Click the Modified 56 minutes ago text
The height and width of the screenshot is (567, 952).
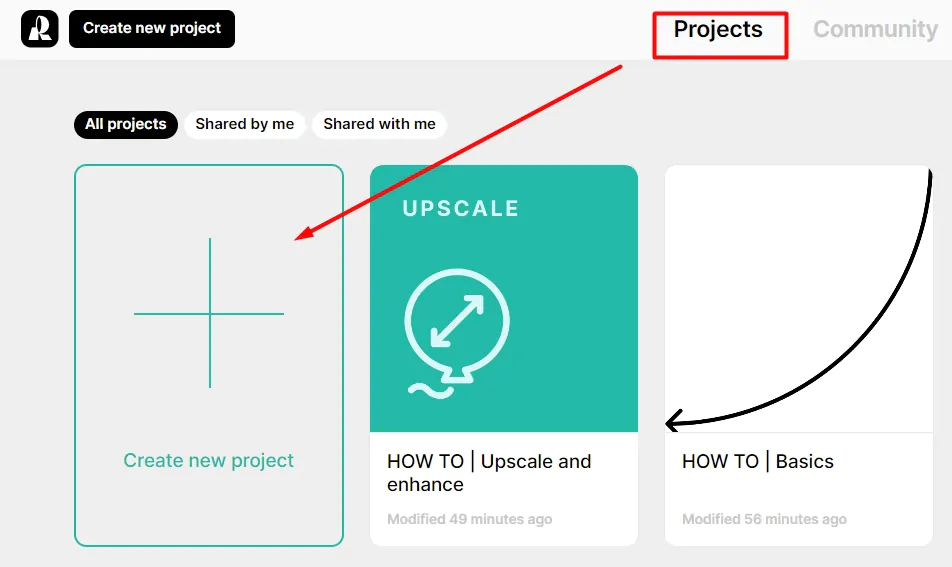click(764, 519)
